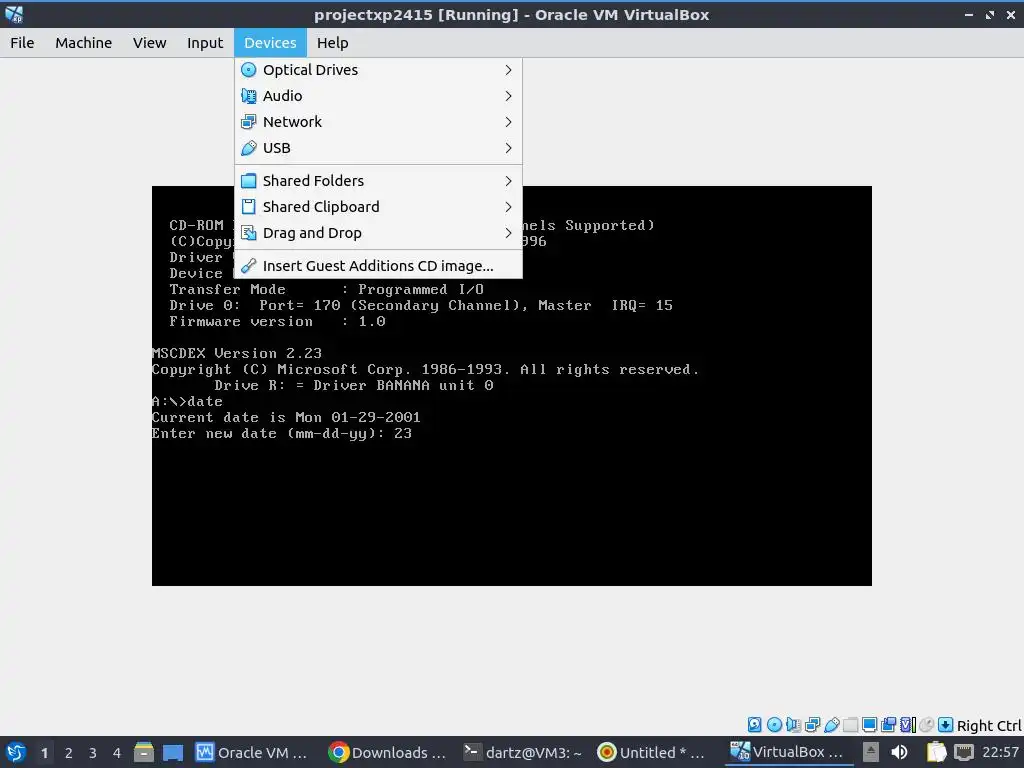This screenshot has height=768, width=1024.
Task: Switch to dartz@VM3 terminal taskbar window
Action: tap(522, 752)
